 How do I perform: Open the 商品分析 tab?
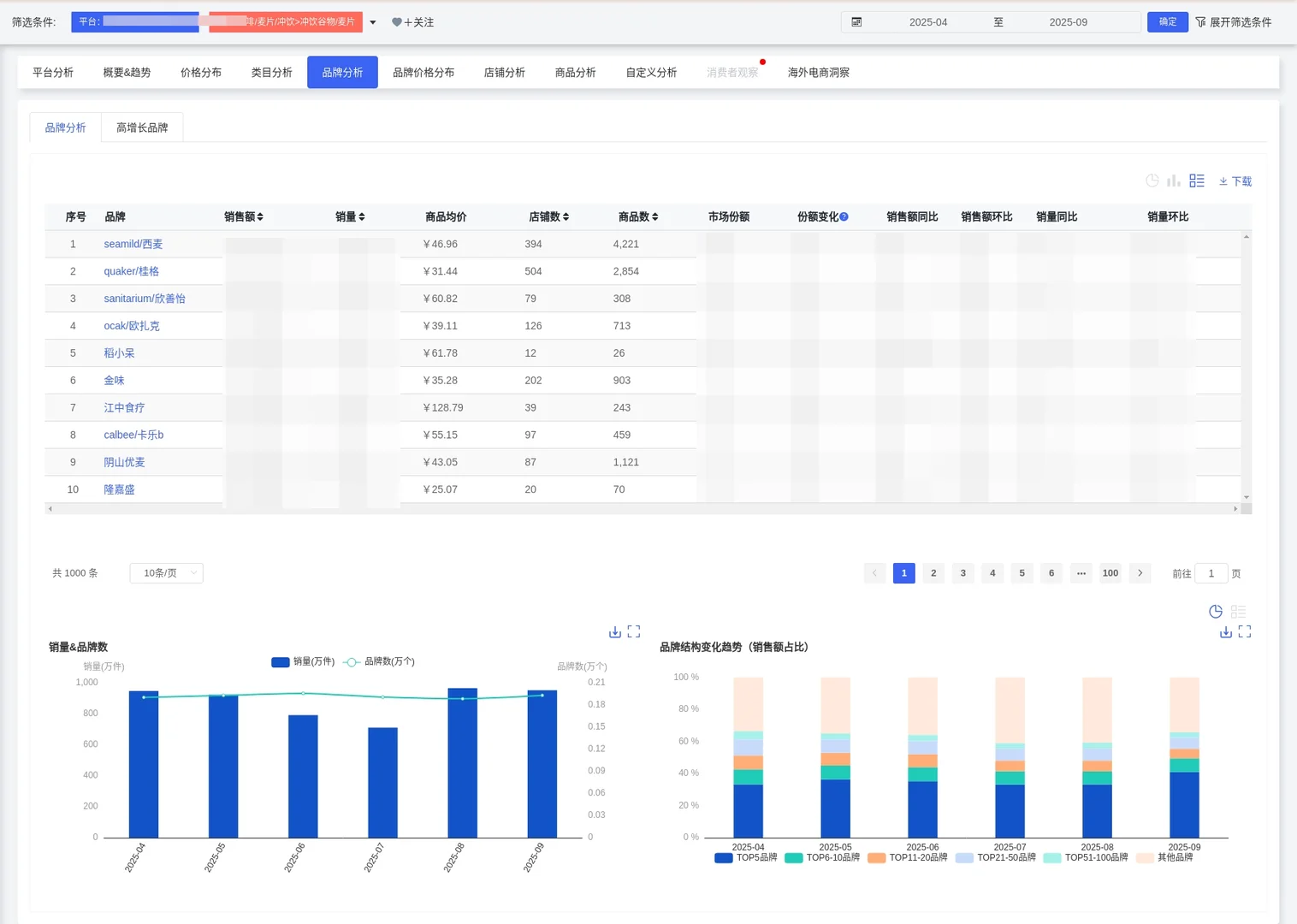point(576,73)
